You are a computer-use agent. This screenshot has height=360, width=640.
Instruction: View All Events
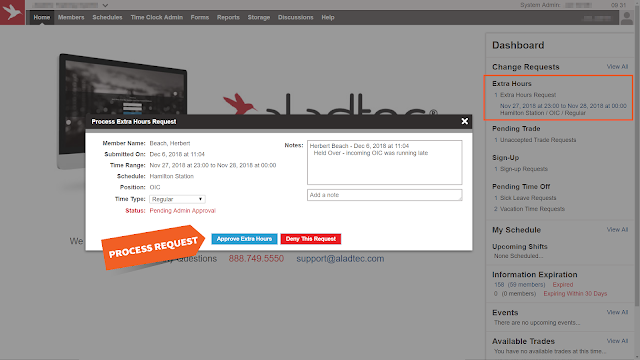[617, 312]
